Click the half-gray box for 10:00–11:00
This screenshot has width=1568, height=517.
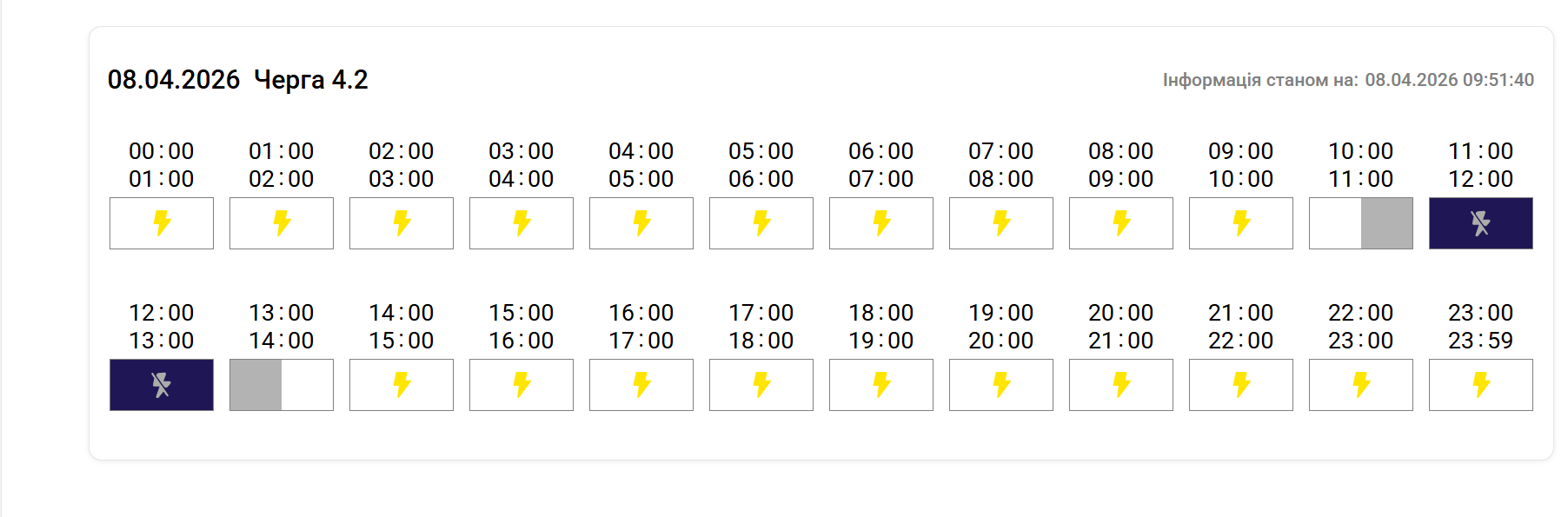pyautogui.click(x=1361, y=223)
